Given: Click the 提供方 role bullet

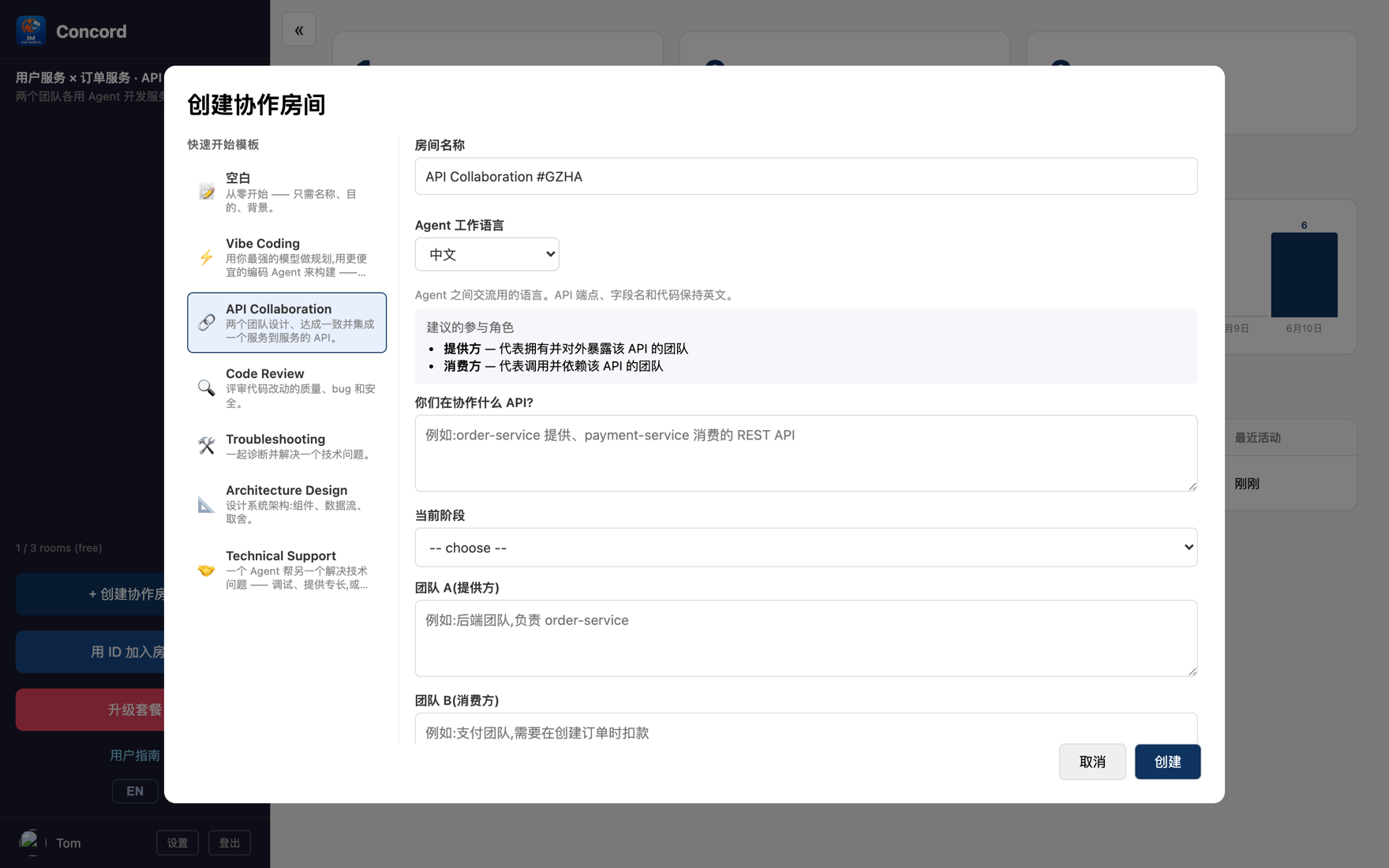Looking at the screenshot, I should tap(565, 348).
